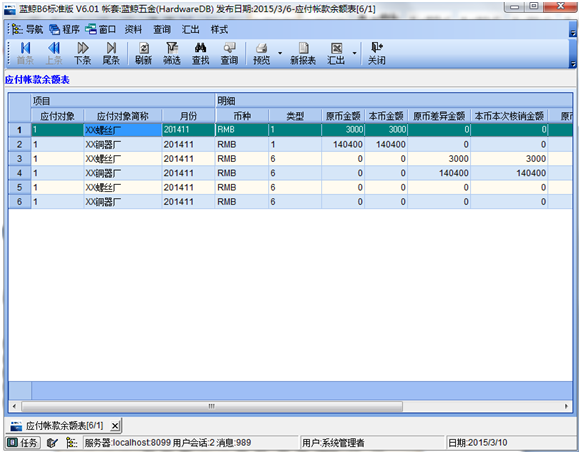
Task: Click RMB 币种 cell in row 3
Action: point(242,159)
